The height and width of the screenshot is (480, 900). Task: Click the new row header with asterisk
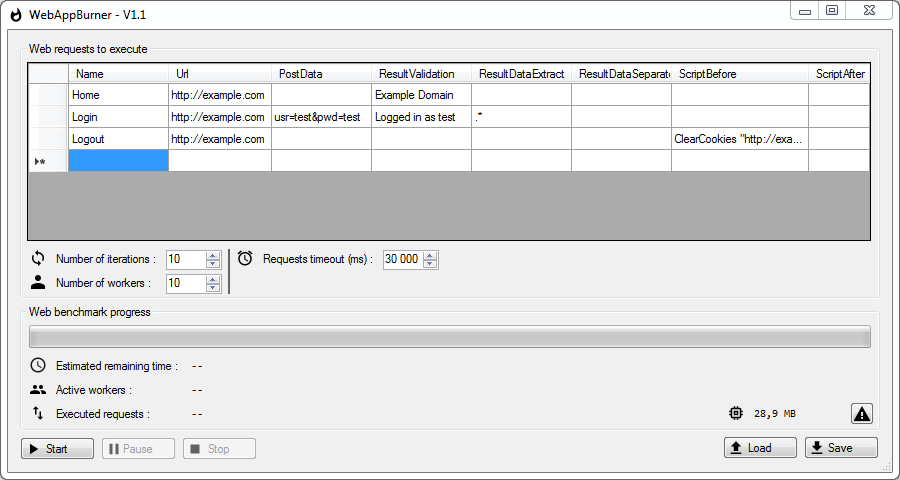click(48, 161)
